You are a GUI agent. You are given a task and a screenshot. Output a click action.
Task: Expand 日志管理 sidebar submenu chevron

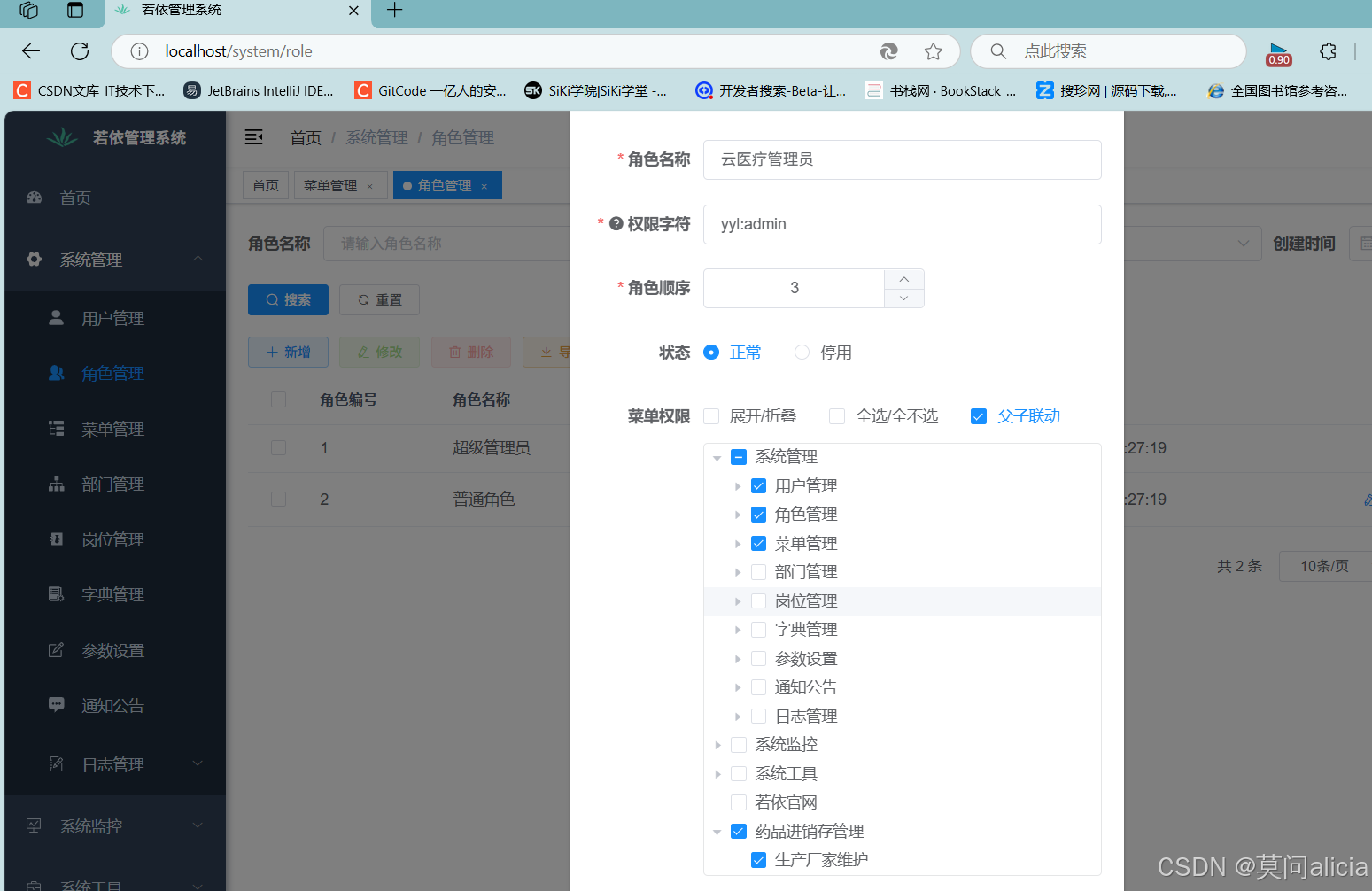(198, 763)
